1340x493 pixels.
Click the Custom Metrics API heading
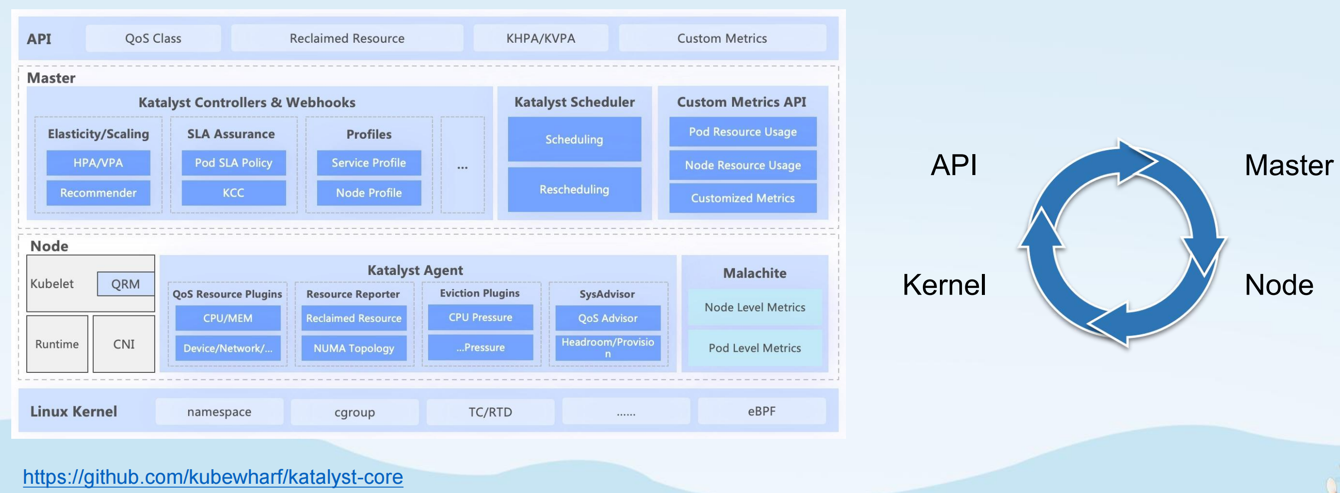(x=742, y=102)
